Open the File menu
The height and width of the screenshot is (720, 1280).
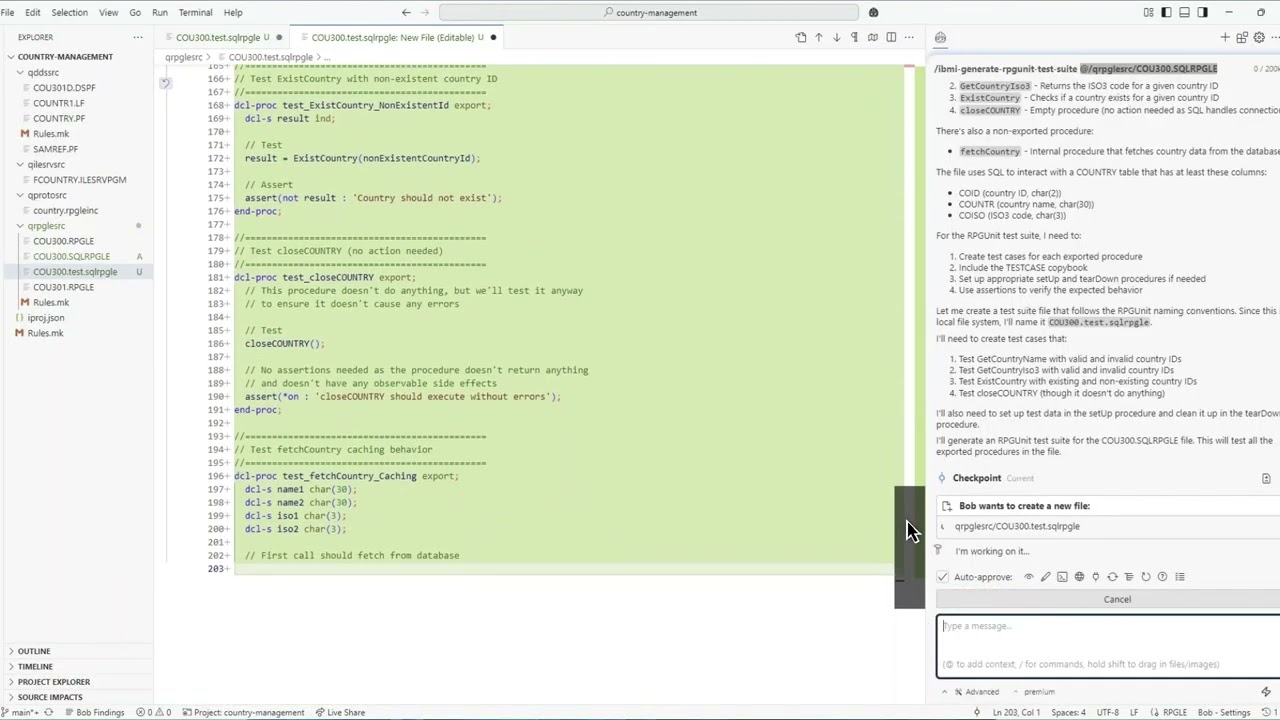[7, 12]
